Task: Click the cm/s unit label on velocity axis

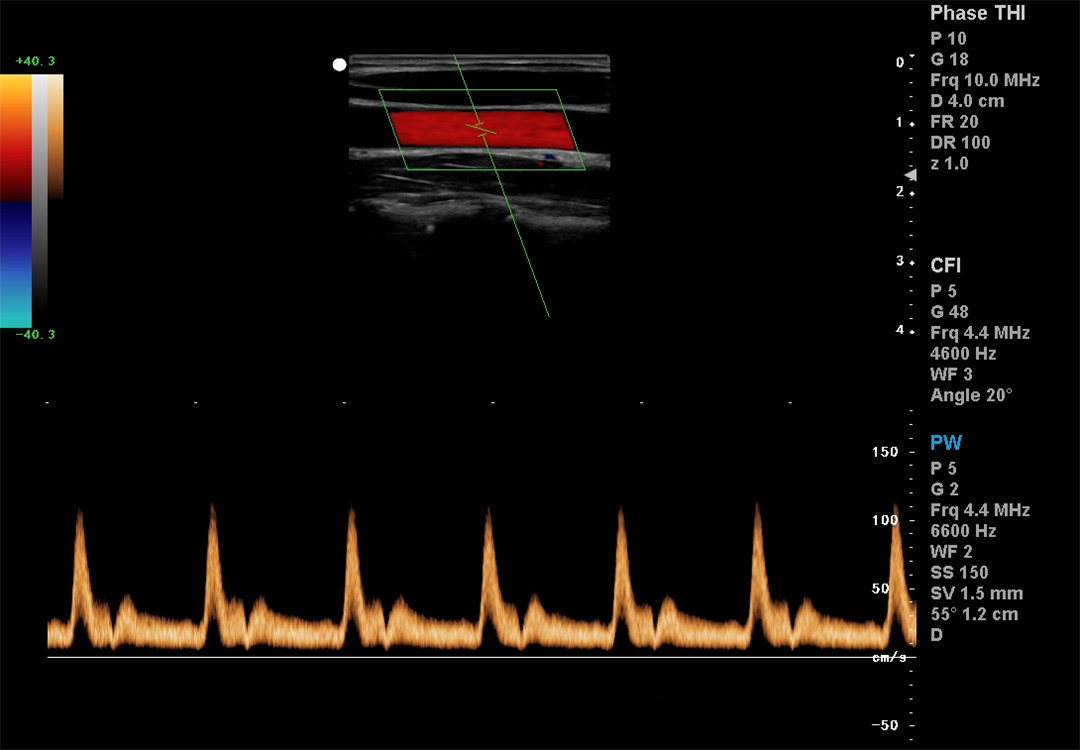Action: [x=889, y=657]
